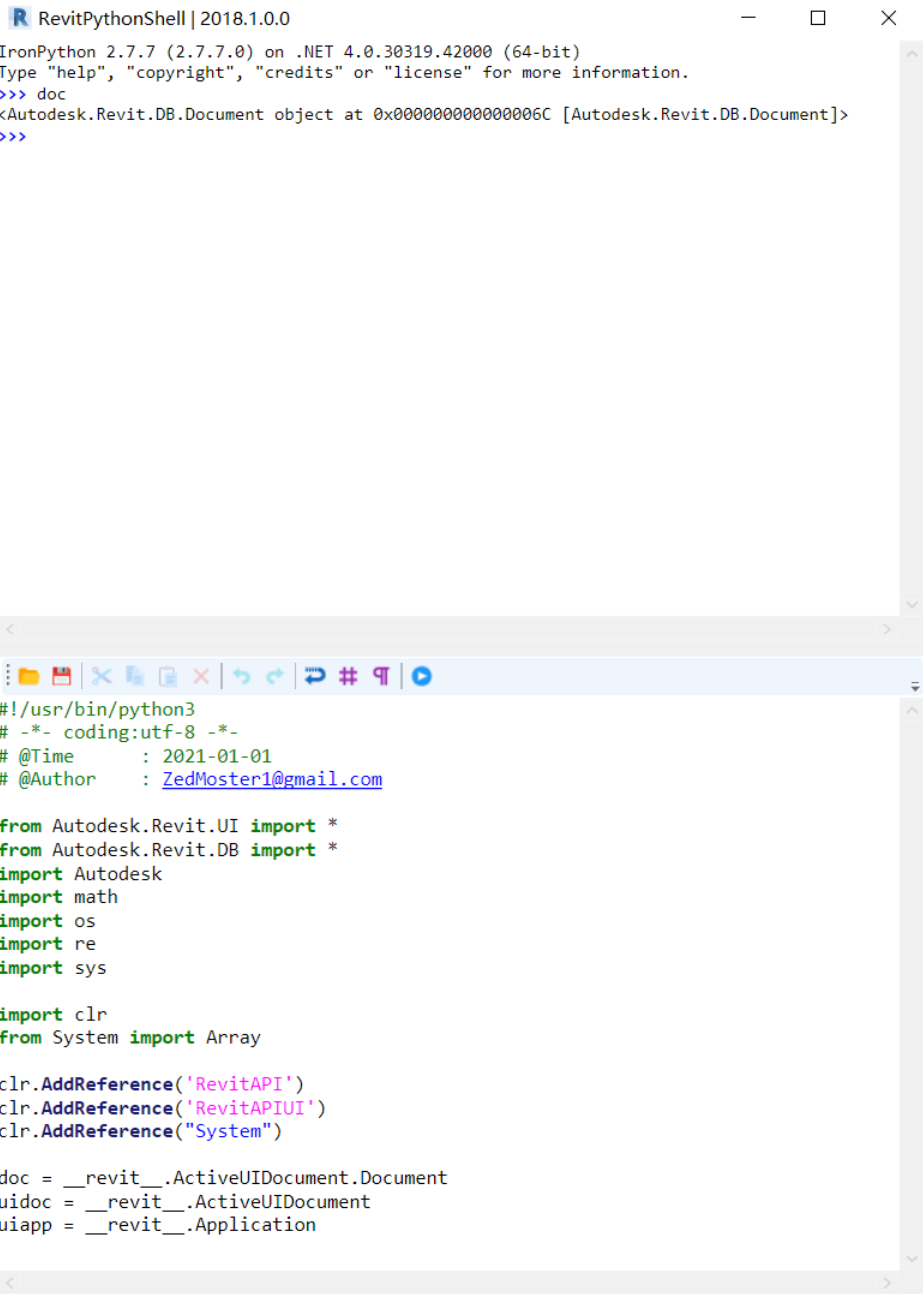Screen dimensions: 923x1294
Task: Open a script file from the toolbar
Action: coord(29,676)
